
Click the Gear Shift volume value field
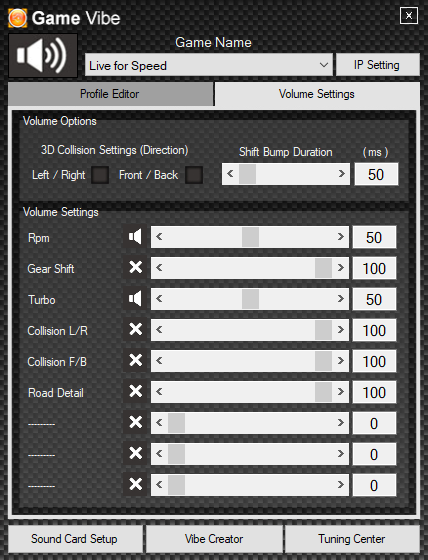click(374, 268)
